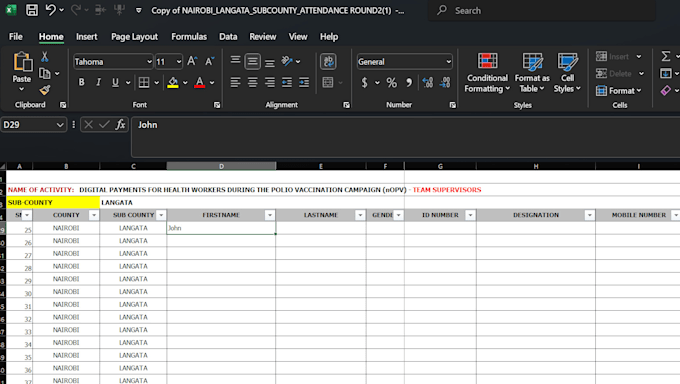Toggle Italic formatting
Viewport: 680px width, 384px height.
98,82
